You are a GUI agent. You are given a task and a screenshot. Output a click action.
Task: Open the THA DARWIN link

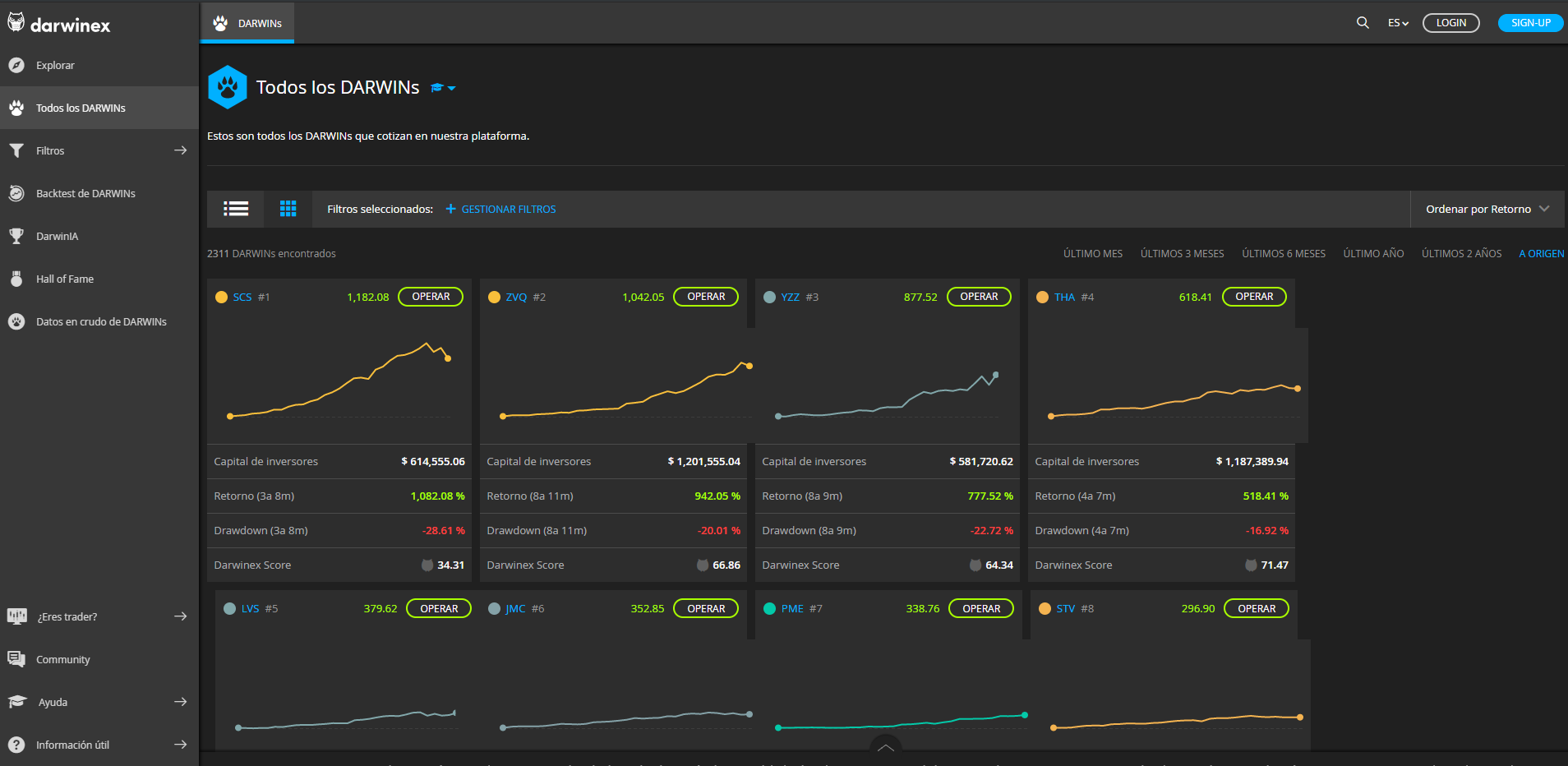[x=1064, y=297]
